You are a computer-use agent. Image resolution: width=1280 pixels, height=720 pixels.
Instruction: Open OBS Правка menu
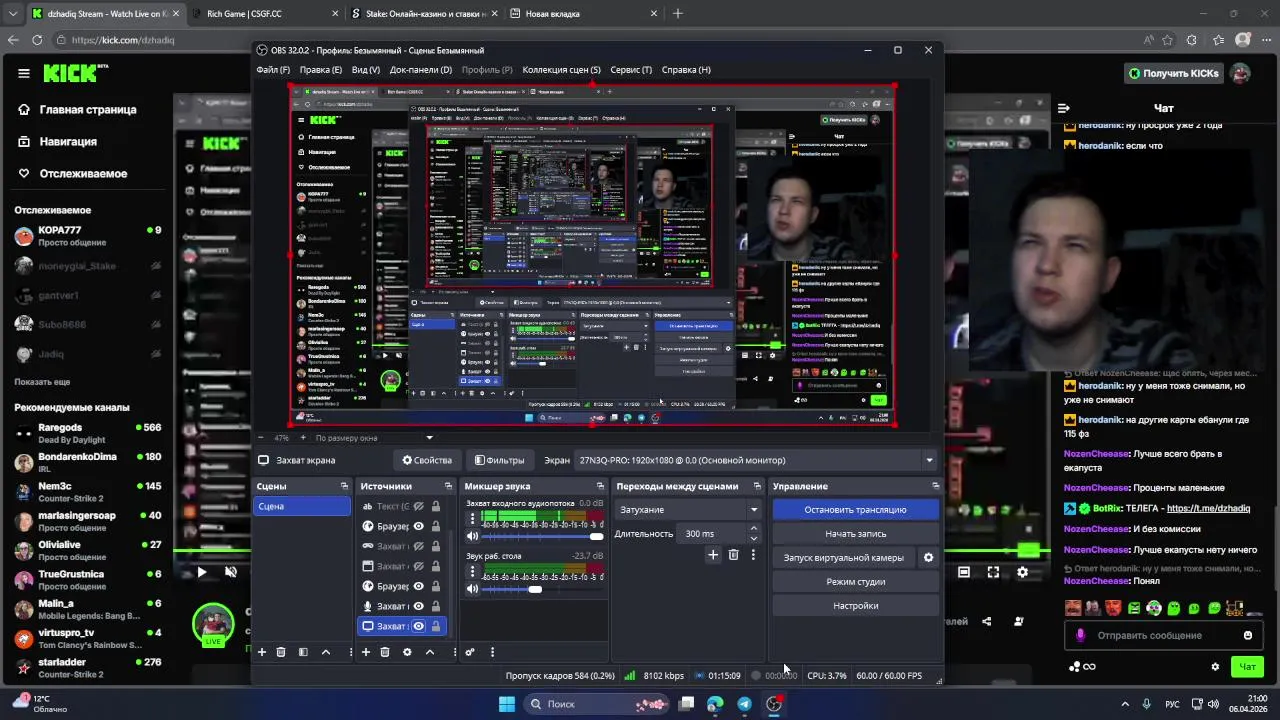point(320,70)
